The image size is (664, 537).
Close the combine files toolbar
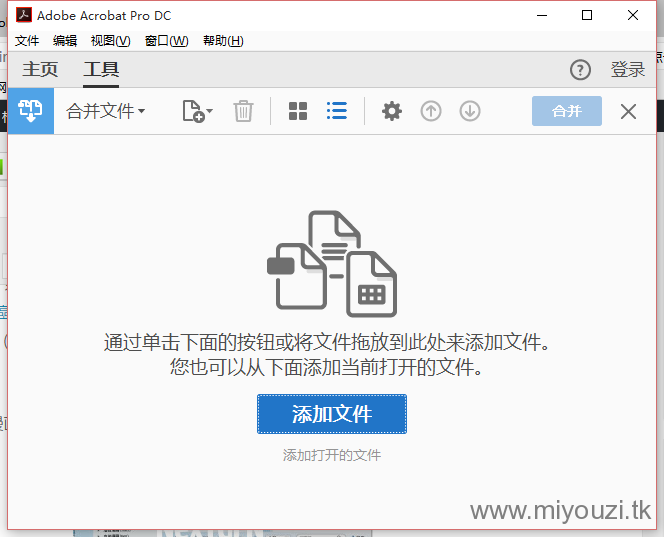[628, 112]
